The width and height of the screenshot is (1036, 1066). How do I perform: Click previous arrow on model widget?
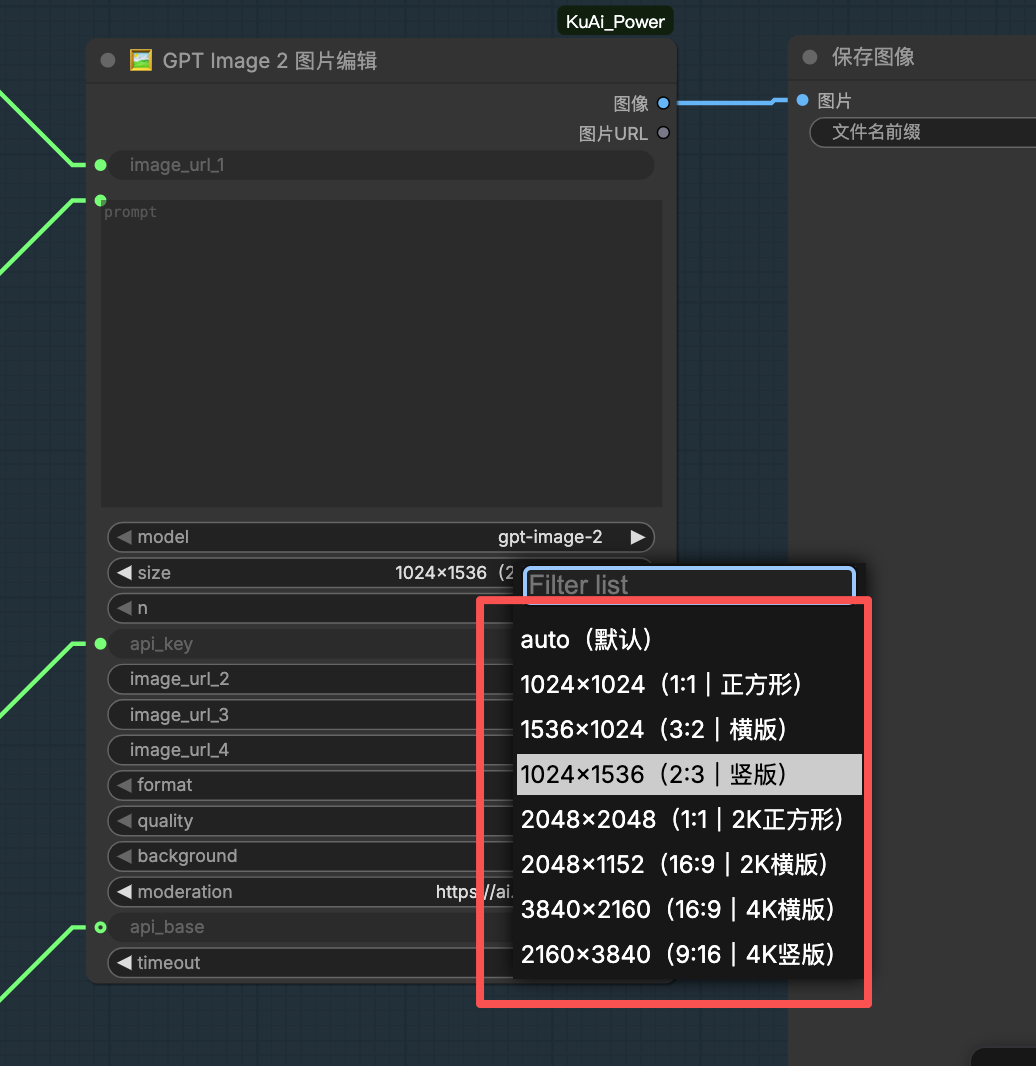(x=124, y=537)
